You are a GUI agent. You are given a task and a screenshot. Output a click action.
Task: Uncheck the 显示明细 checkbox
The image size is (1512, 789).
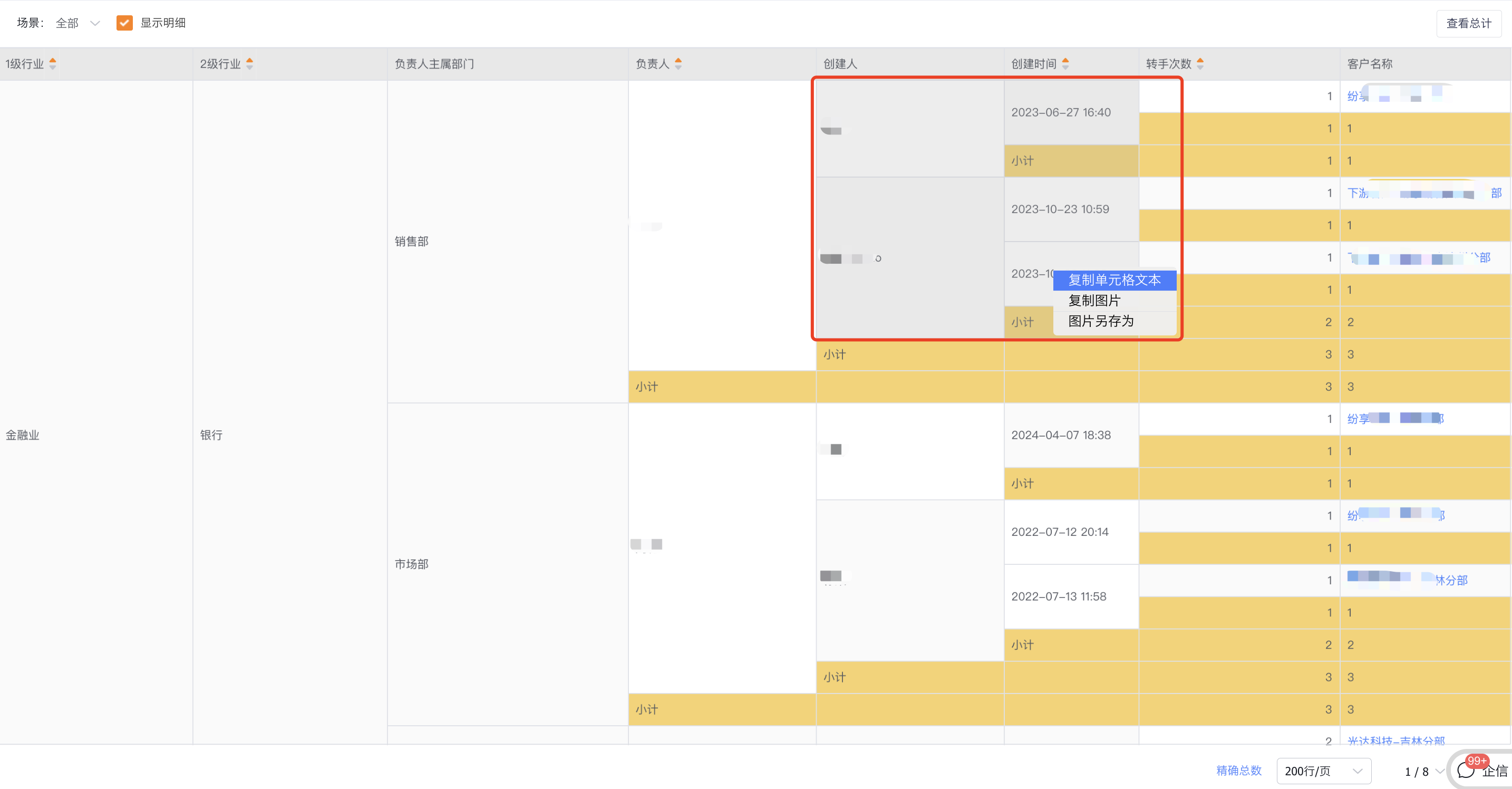click(124, 23)
